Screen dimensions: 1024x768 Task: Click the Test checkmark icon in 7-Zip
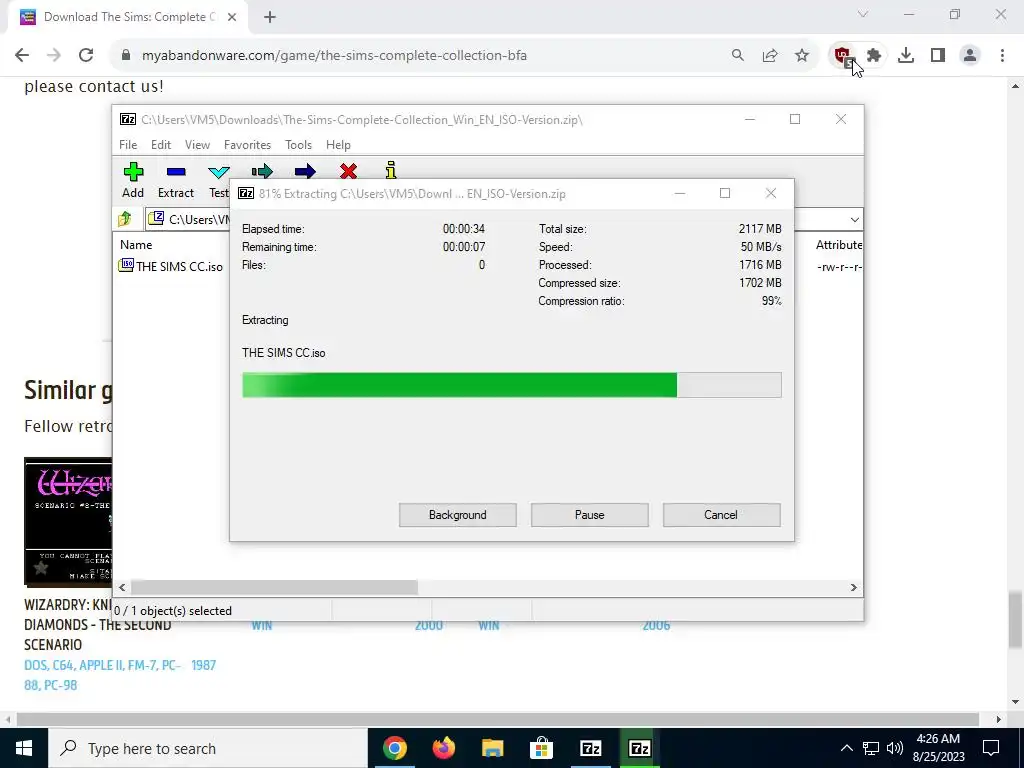219,172
